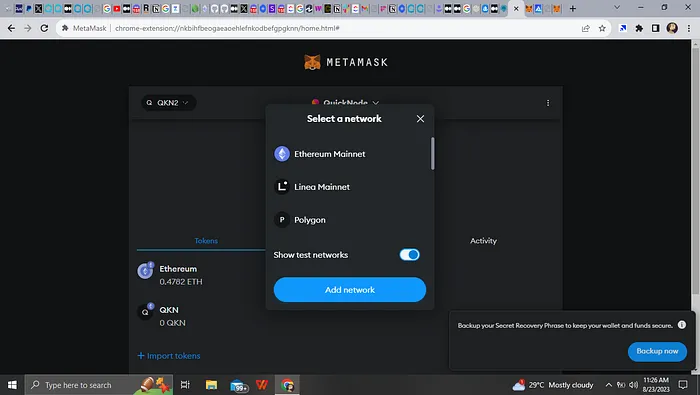Open the Ethereum 0.4782 ETH token row
Viewport: 700px width, 395px height.
click(x=201, y=275)
